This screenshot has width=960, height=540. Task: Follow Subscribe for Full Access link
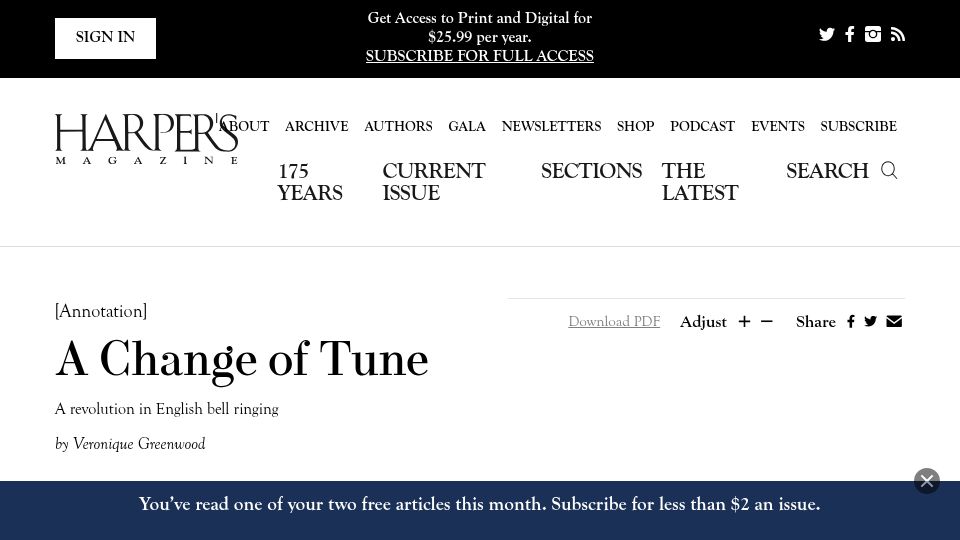[x=479, y=56]
